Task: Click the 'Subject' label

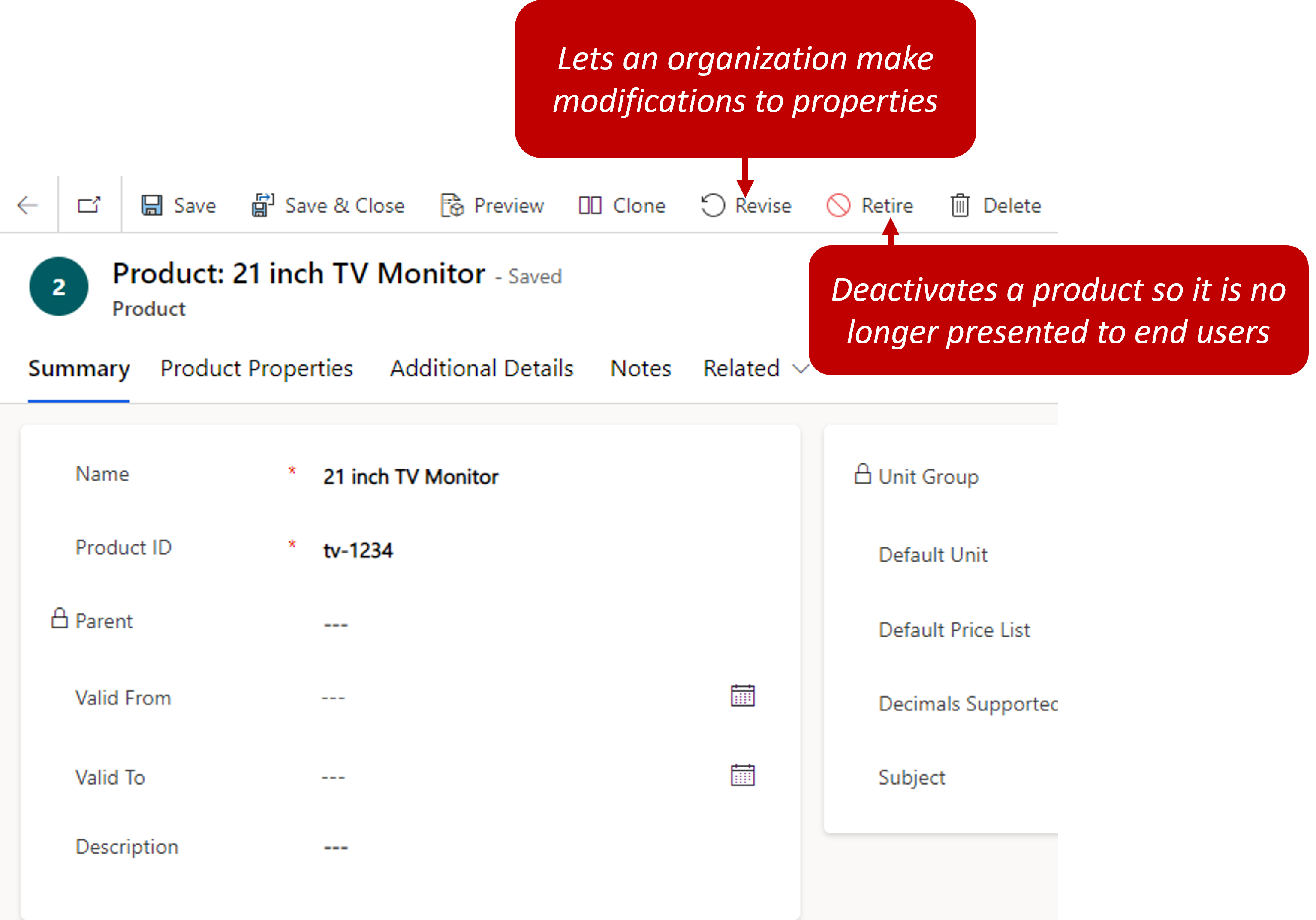Action: point(912,778)
